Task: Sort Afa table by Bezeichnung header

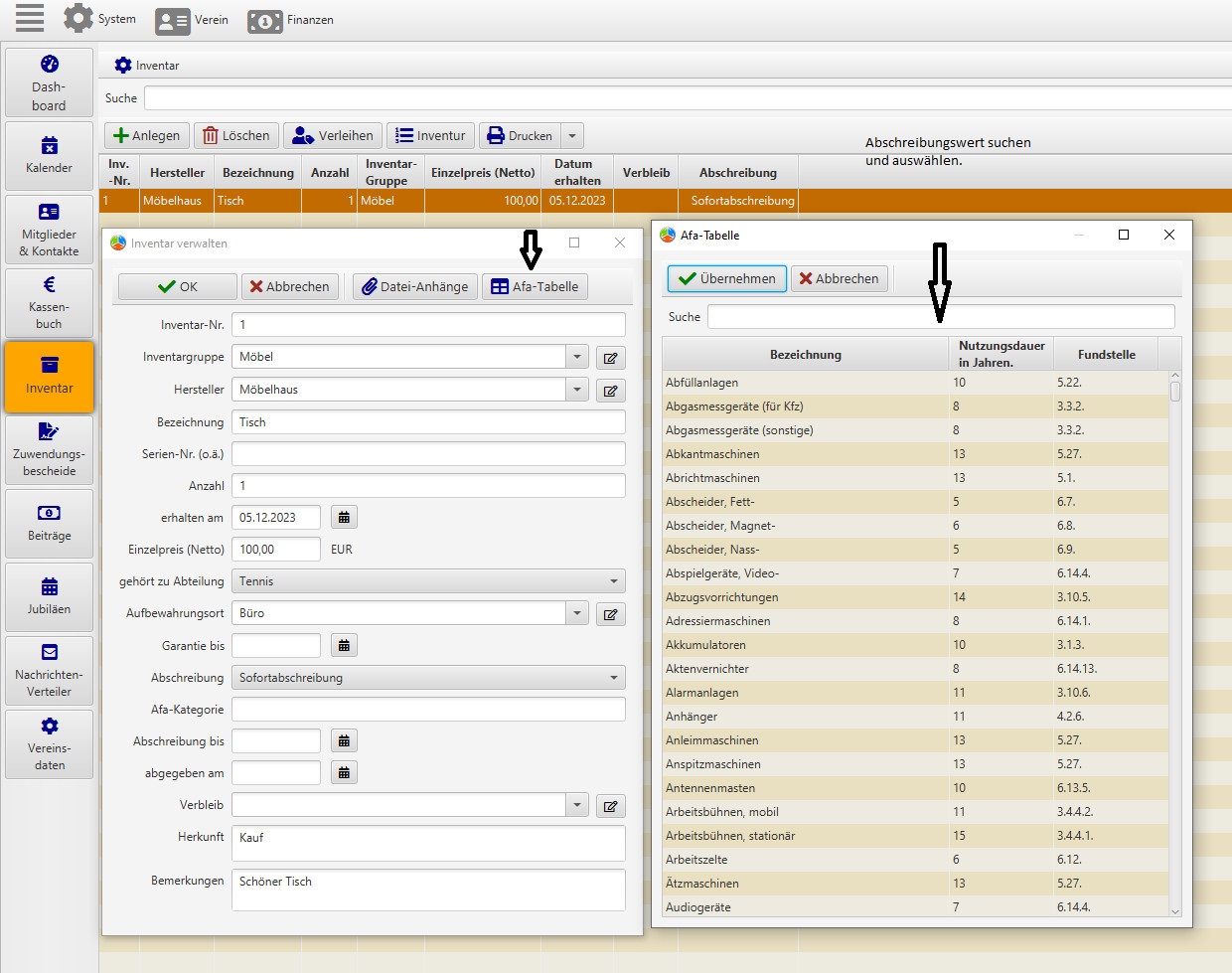Action: coord(806,355)
